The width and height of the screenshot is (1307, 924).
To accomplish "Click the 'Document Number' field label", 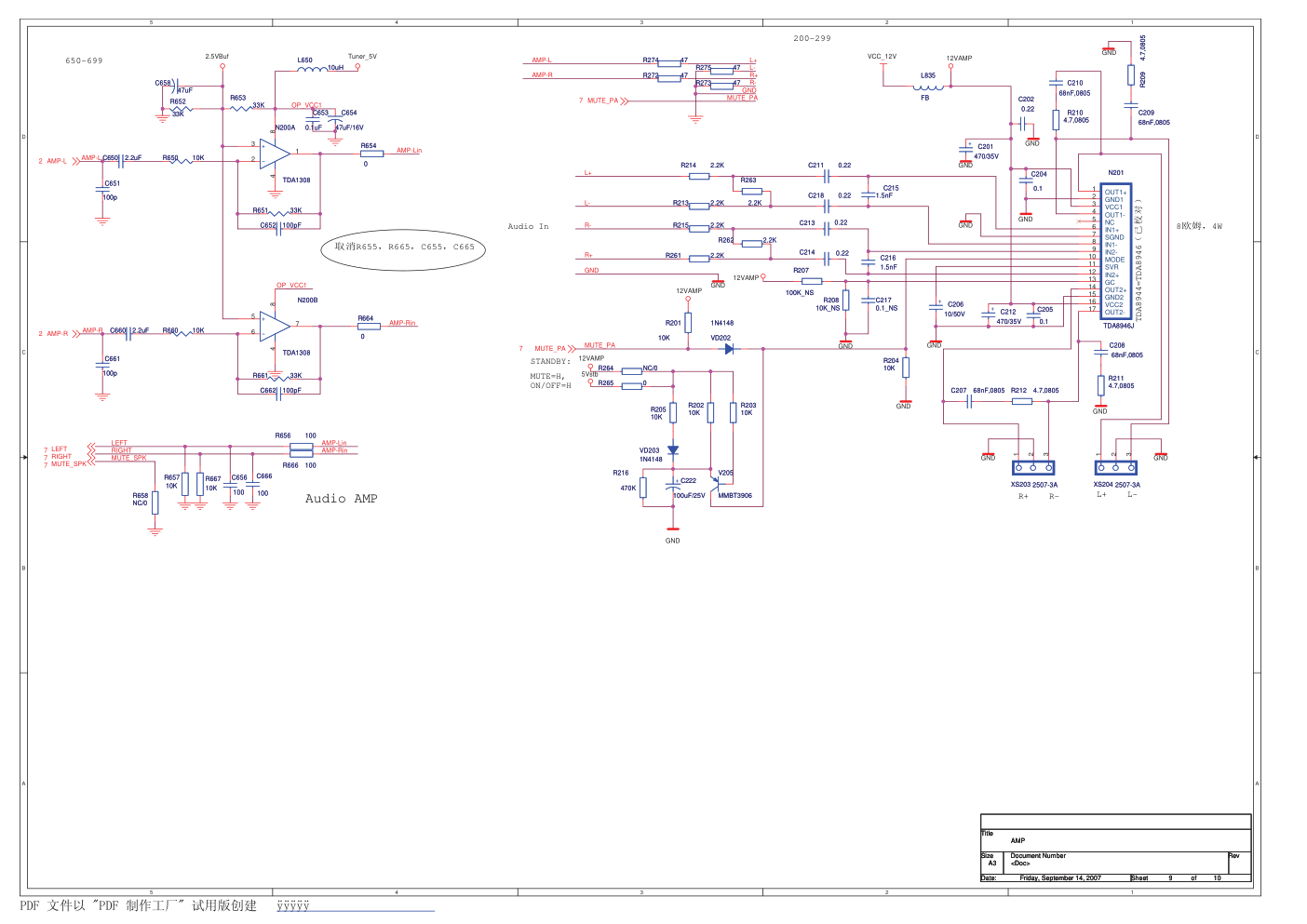I will [x=1038, y=855].
